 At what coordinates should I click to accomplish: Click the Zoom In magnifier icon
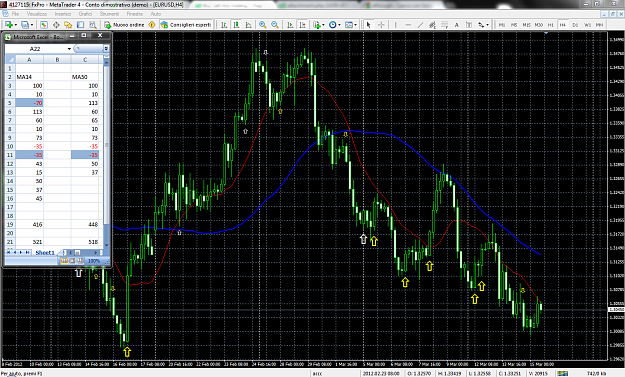pyautogui.click(x=263, y=25)
